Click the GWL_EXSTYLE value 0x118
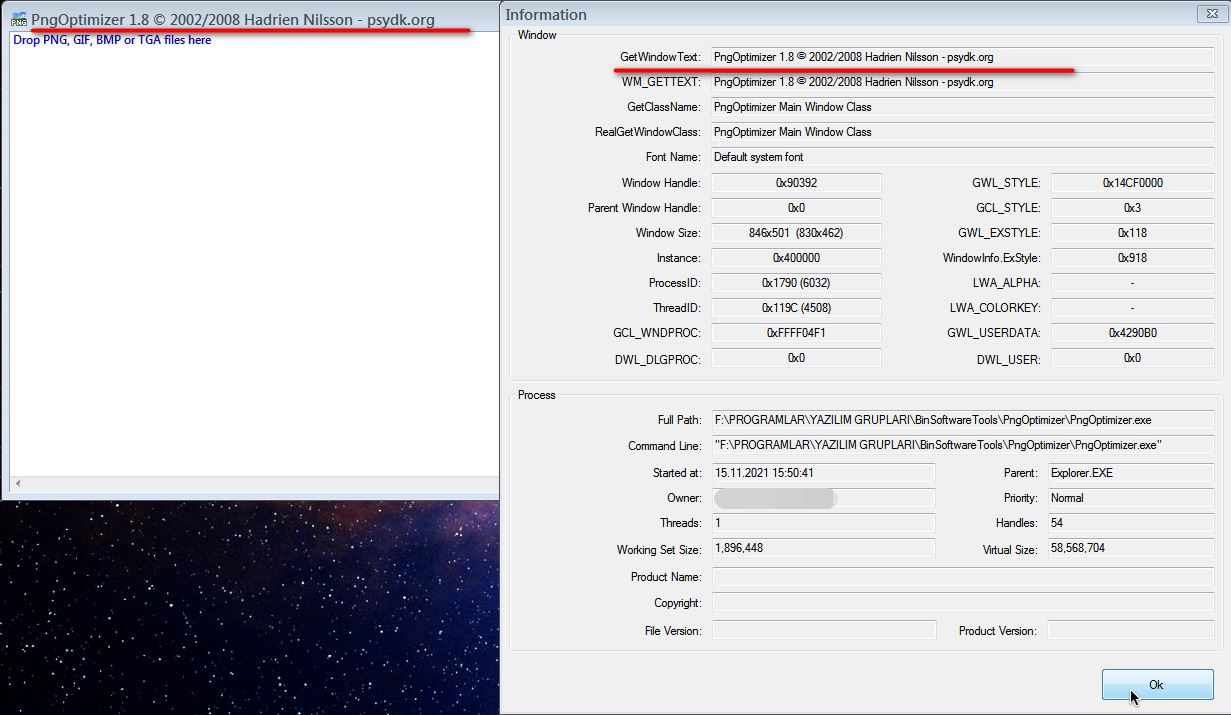 [x=1132, y=233]
